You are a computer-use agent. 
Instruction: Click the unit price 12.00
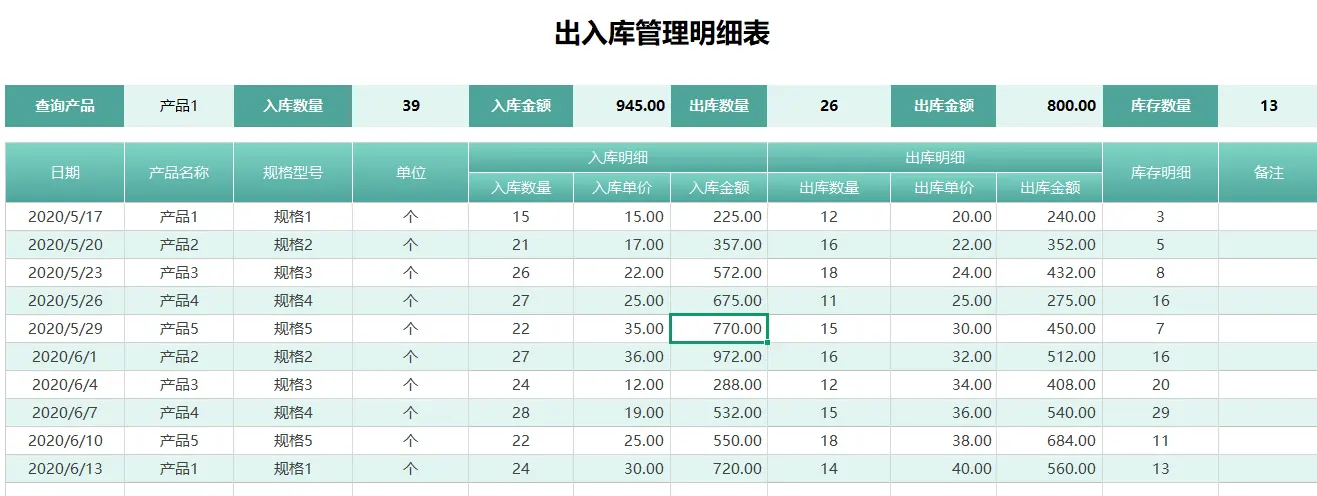coord(622,384)
